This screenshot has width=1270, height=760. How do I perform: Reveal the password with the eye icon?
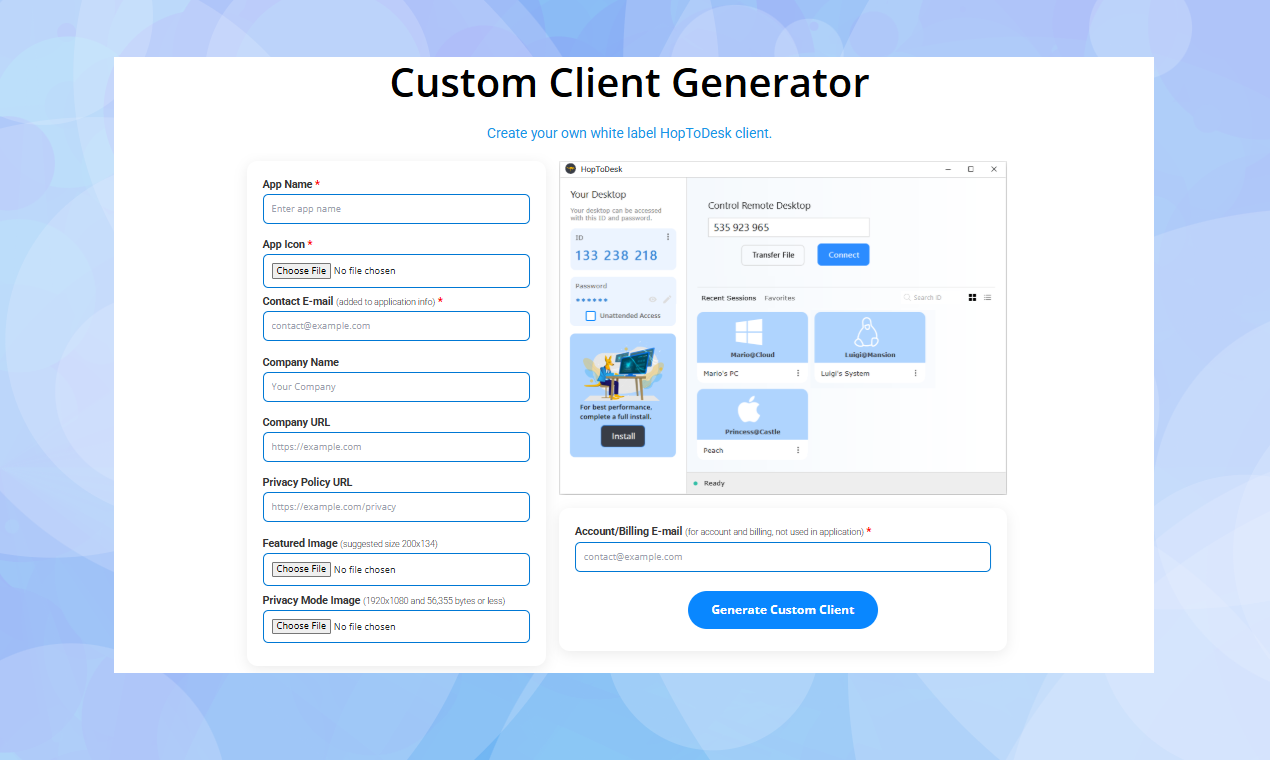pyautogui.click(x=653, y=299)
